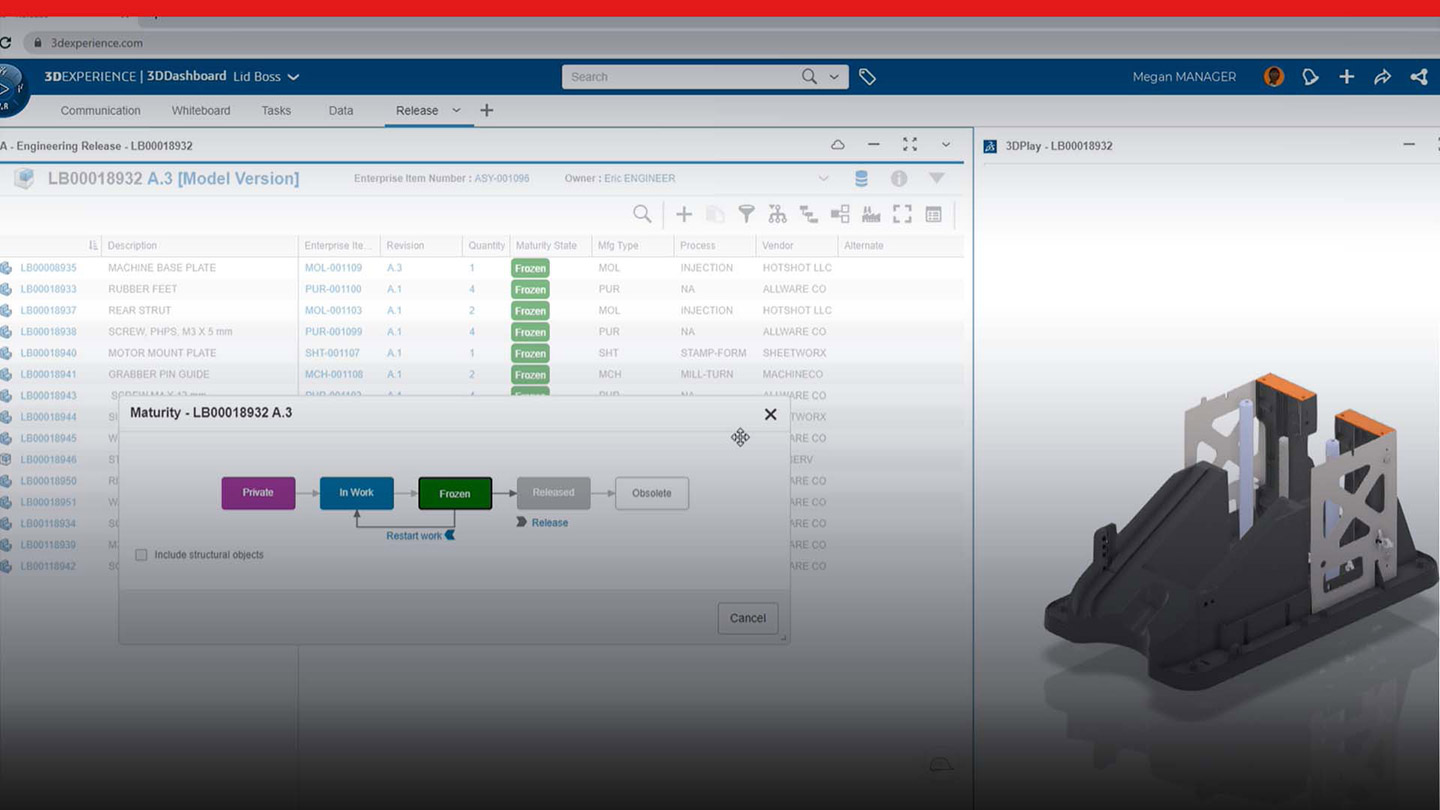The width and height of the screenshot is (1440, 810).
Task: Open the Tasks tab
Action: coord(276,111)
